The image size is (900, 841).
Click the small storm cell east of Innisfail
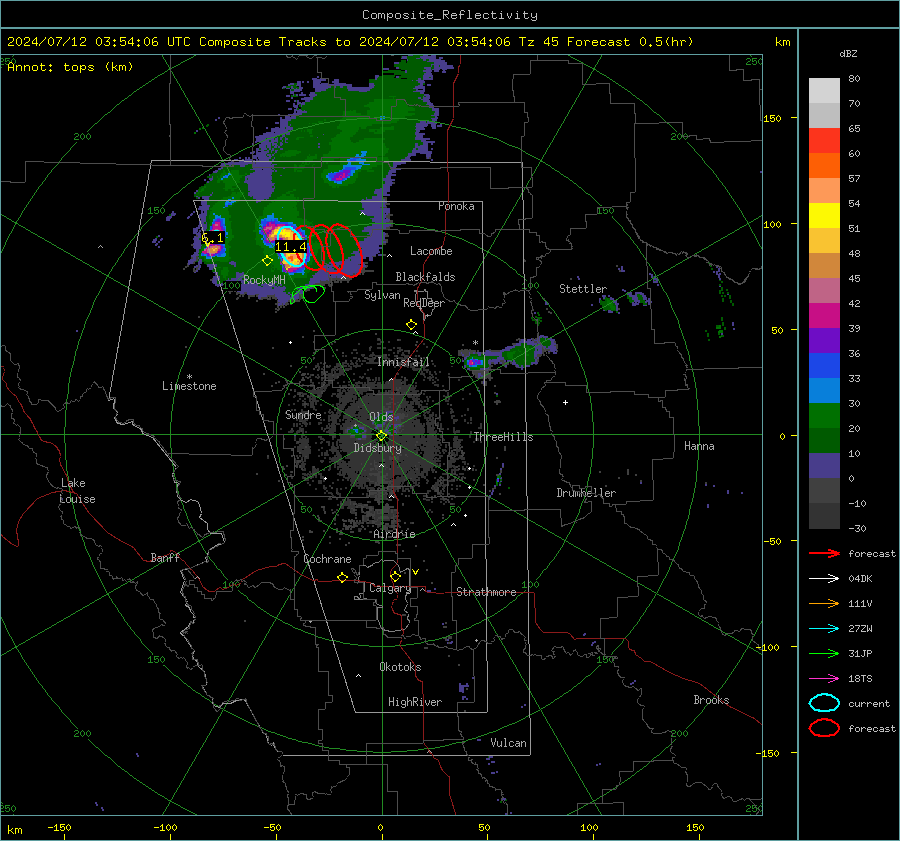(x=474, y=362)
